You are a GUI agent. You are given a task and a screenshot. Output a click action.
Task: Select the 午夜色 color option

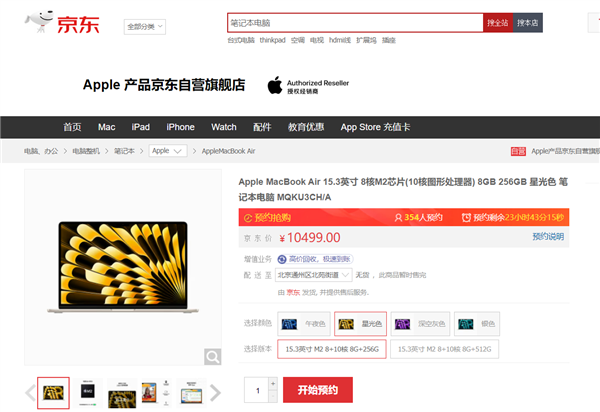point(304,324)
